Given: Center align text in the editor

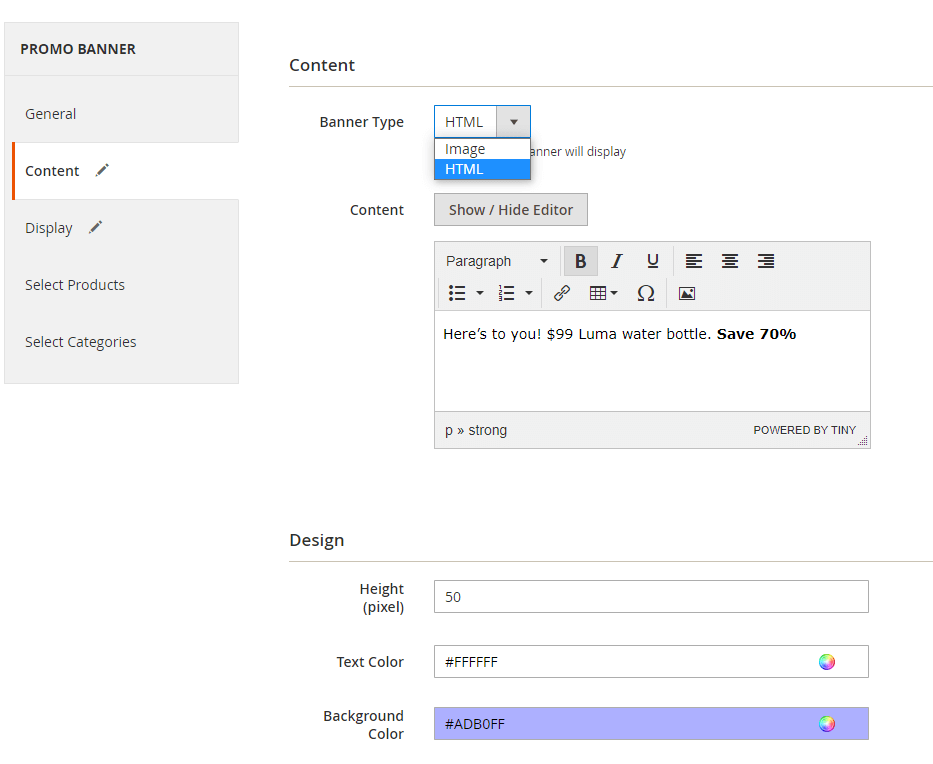Looking at the screenshot, I should (730, 261).
